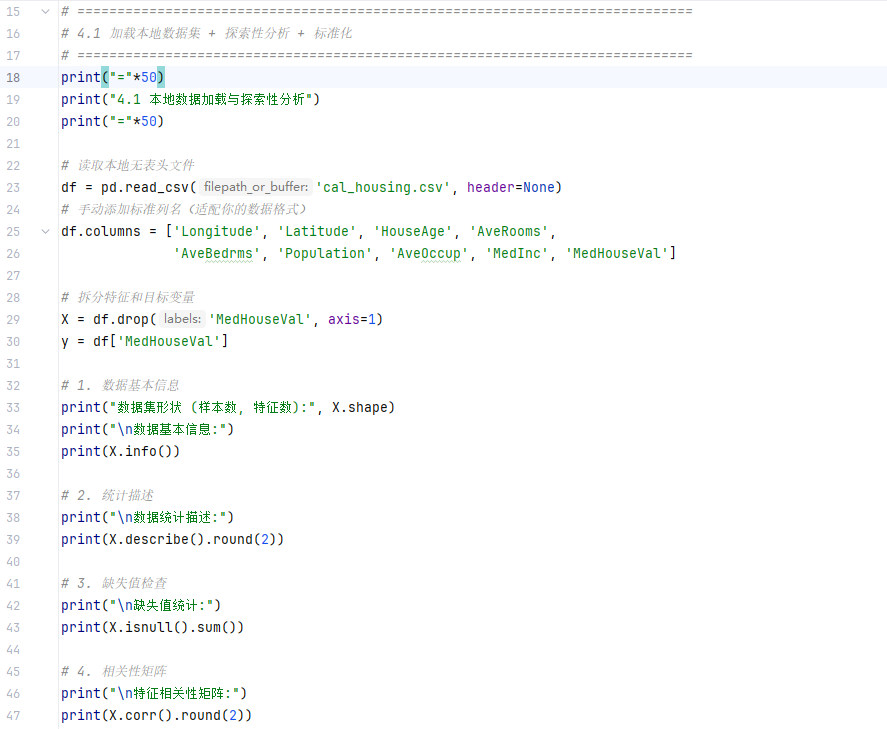Click the 'cal_housing.csv' string
This screenshot has height=729, width=887.
(383, 187)
